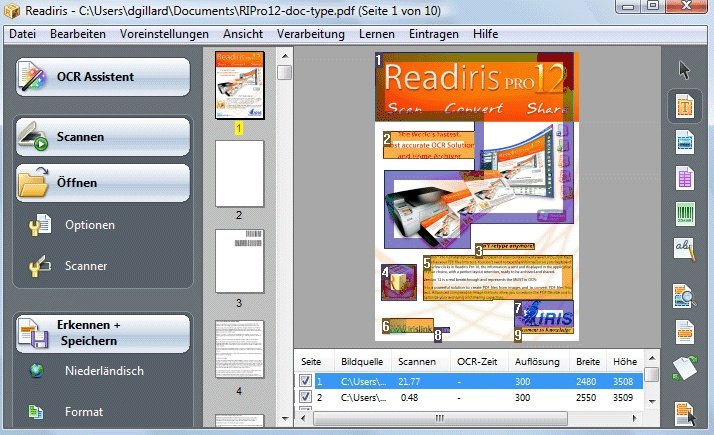Open the Niederländisch language setting

104,371
